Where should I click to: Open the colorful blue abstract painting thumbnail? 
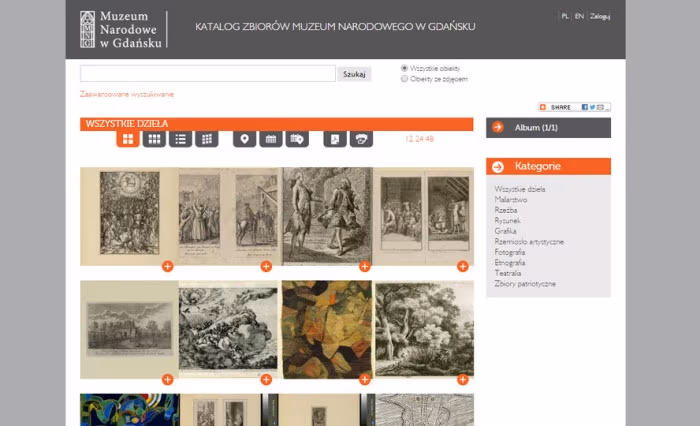(x=130, y=410)
